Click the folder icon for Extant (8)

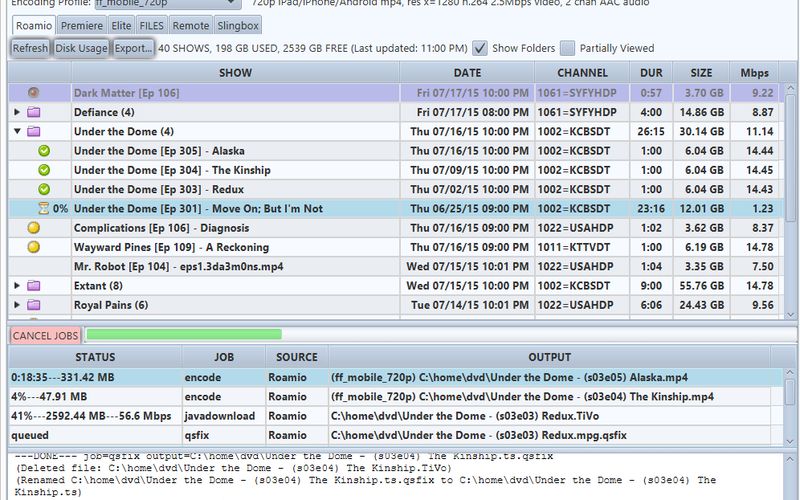coord(34,286)
